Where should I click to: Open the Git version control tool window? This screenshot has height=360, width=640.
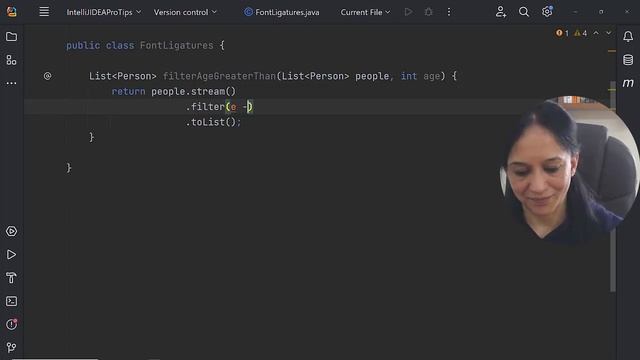click(x=11, y=347)
